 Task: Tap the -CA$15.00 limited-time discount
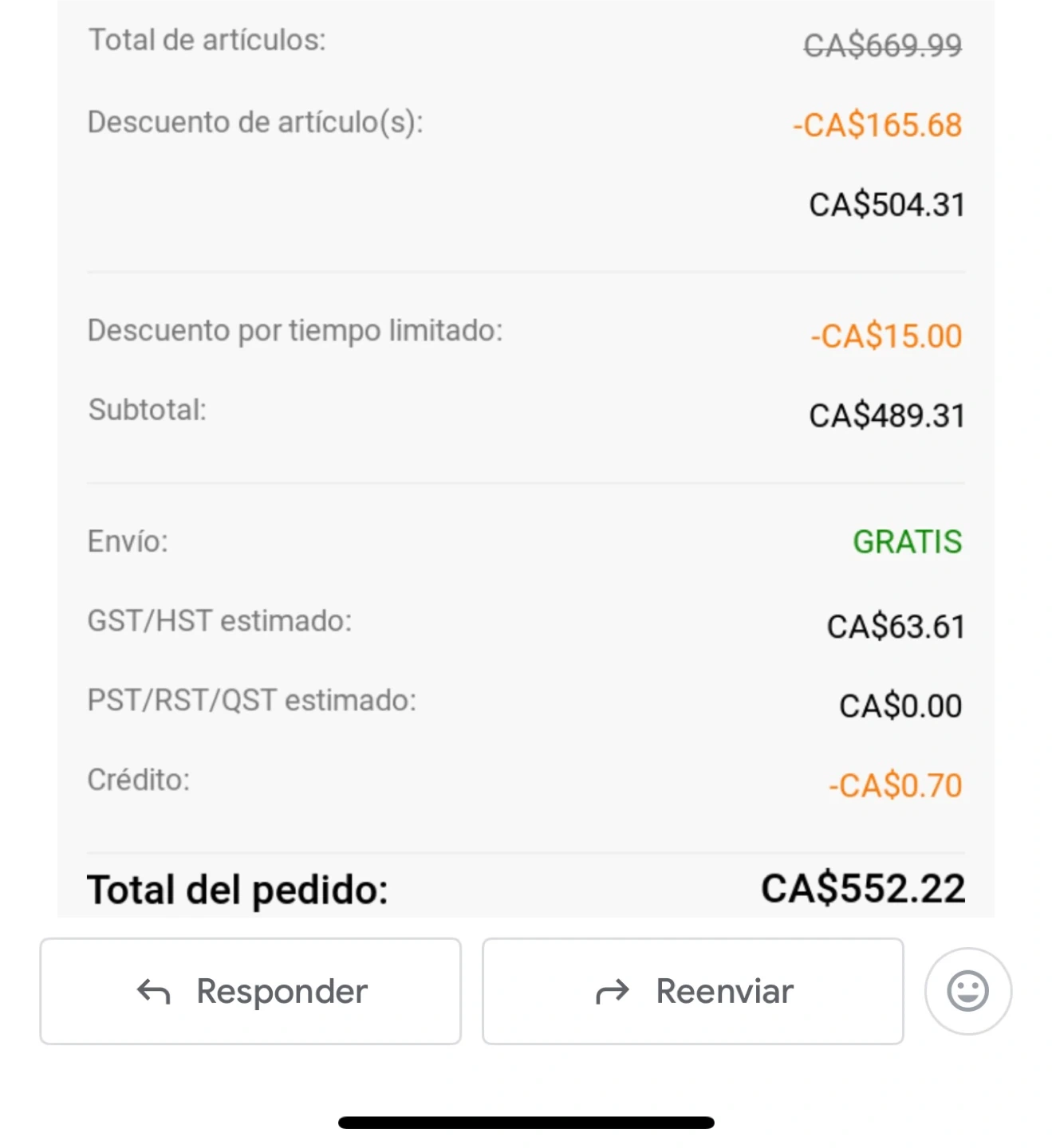point(886,336)
